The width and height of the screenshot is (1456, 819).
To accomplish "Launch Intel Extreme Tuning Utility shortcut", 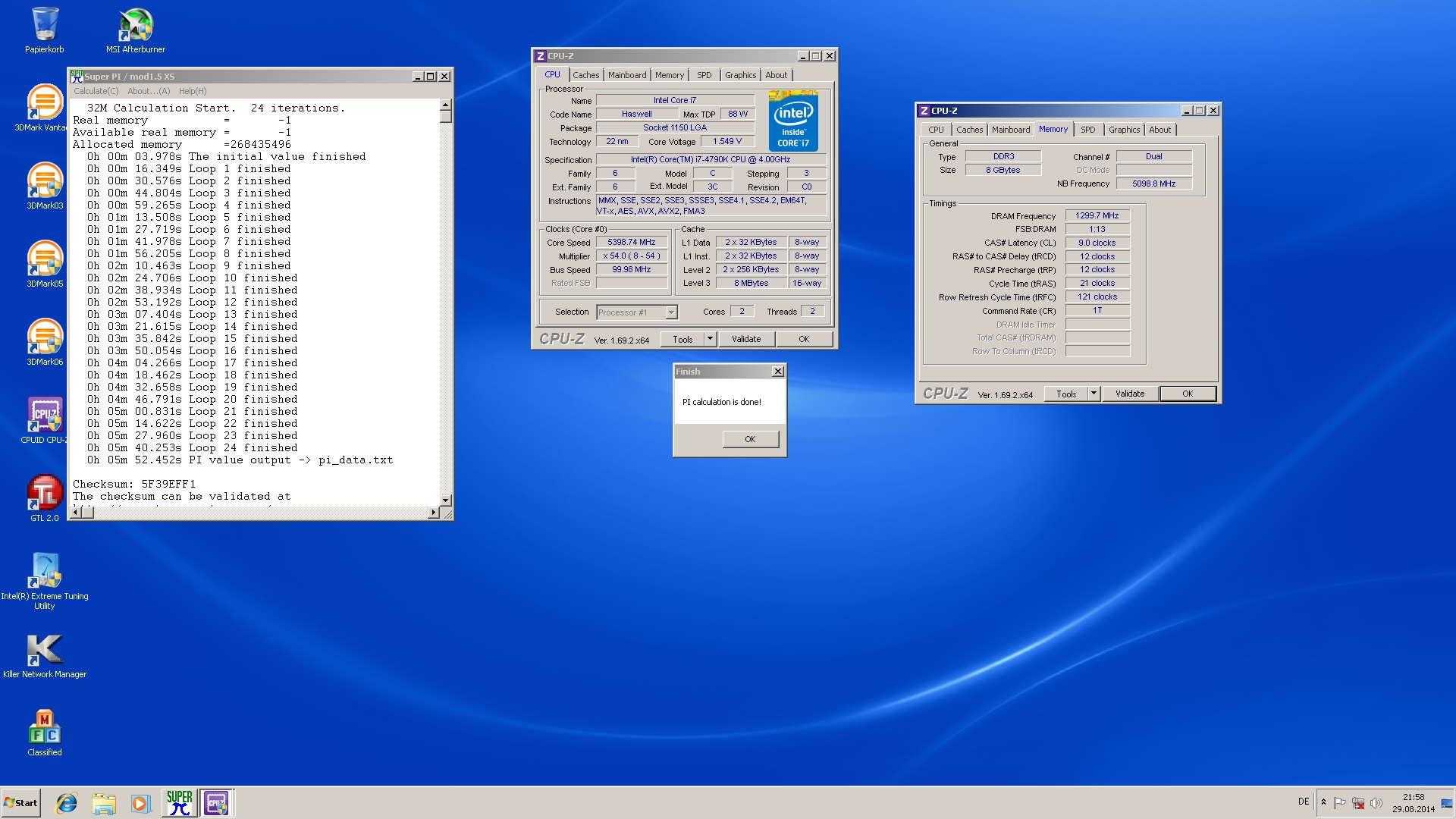I will click(45, 582).
